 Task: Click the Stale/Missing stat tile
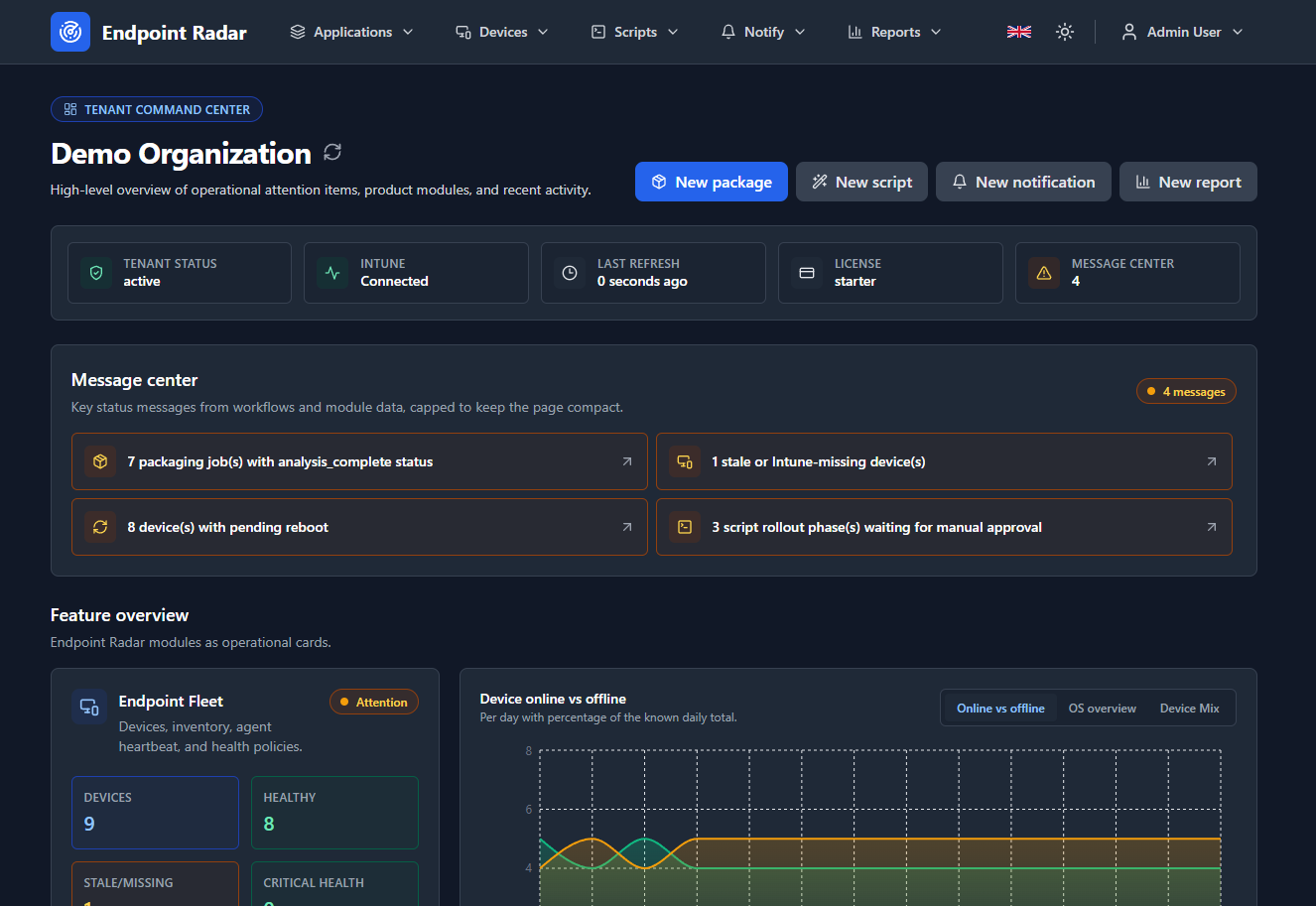point(155,884)
